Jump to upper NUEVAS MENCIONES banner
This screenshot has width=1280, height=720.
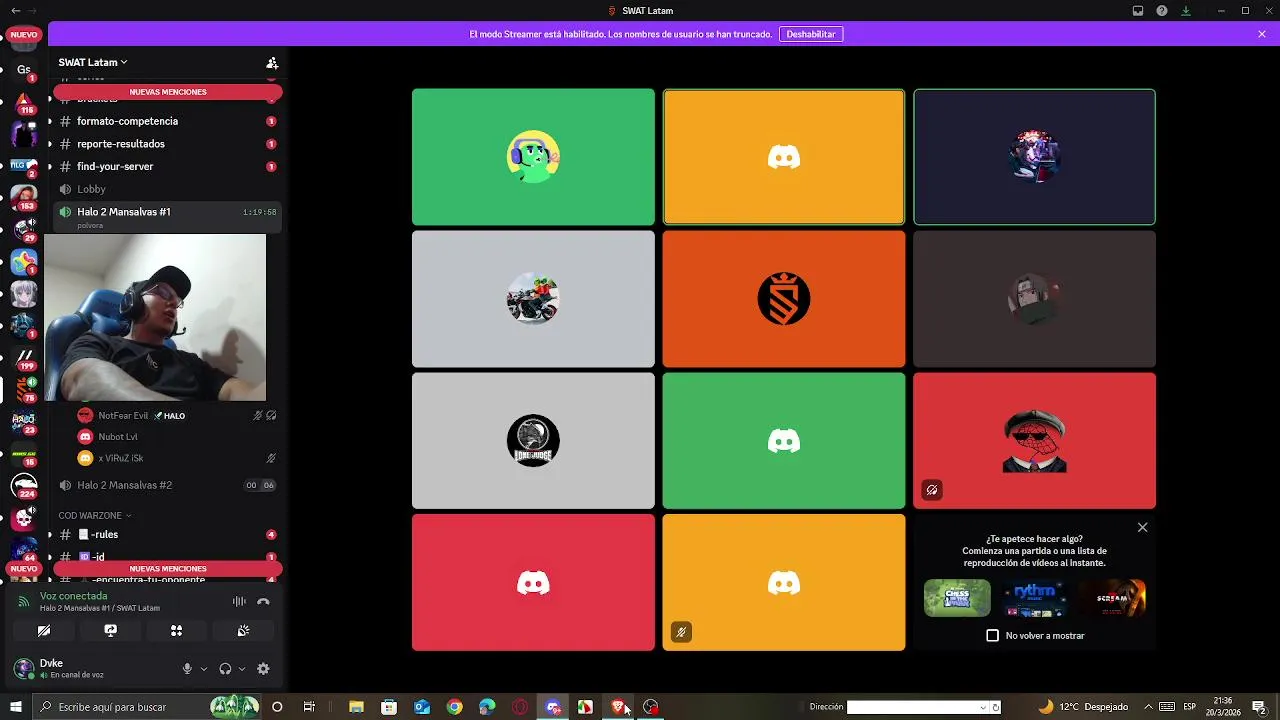click(168, 92)
